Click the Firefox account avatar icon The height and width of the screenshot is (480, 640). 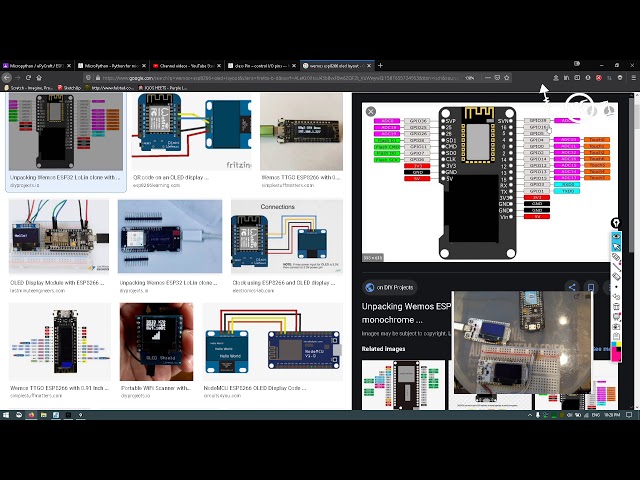coord(588,78)
